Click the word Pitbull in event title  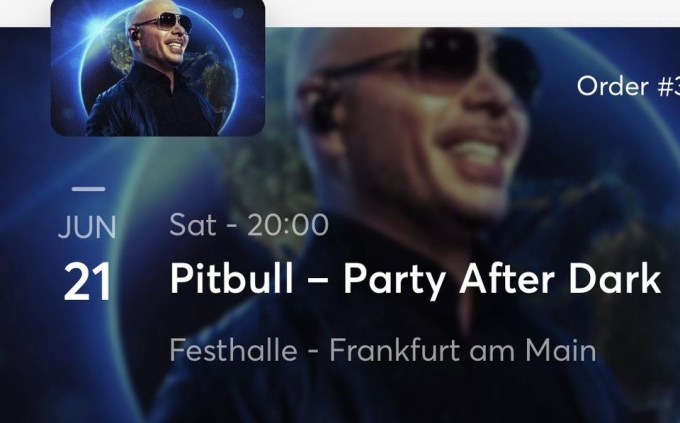pyautogui.click(x=231, y=279)
